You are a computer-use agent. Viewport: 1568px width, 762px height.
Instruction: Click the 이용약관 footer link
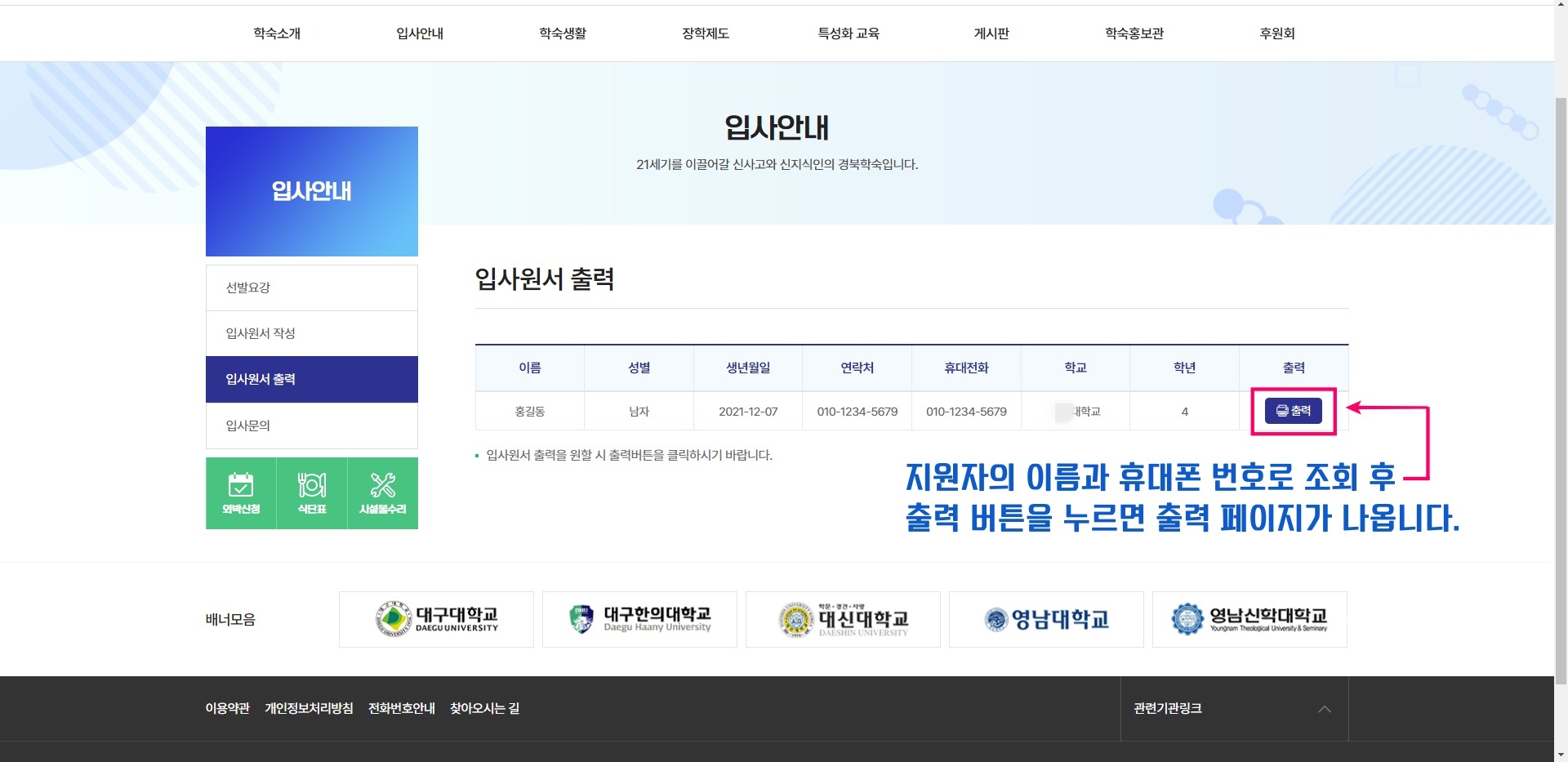coord(227,708)
